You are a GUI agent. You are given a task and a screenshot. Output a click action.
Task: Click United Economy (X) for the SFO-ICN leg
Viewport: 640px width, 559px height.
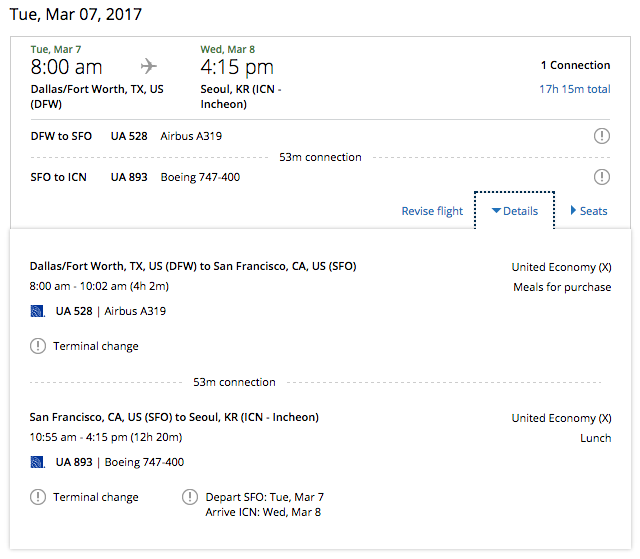point(561,418)
